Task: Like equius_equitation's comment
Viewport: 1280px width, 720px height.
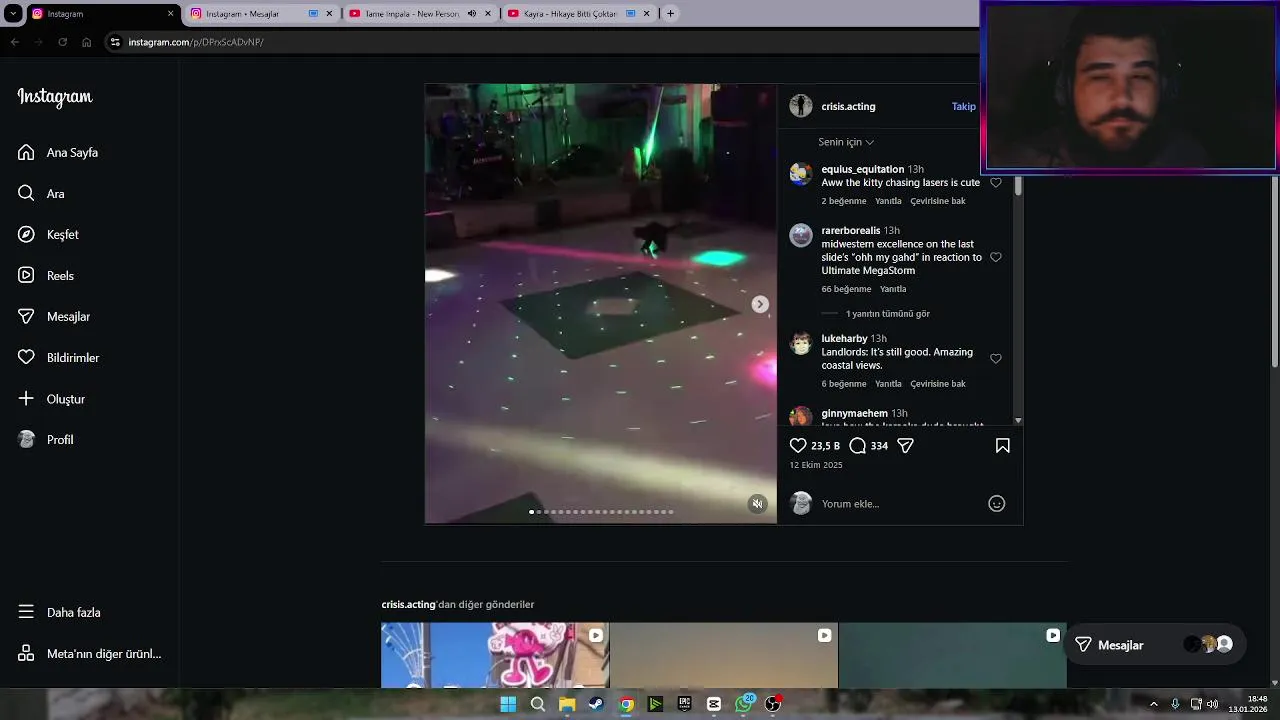Action: [x=995, y=183]
